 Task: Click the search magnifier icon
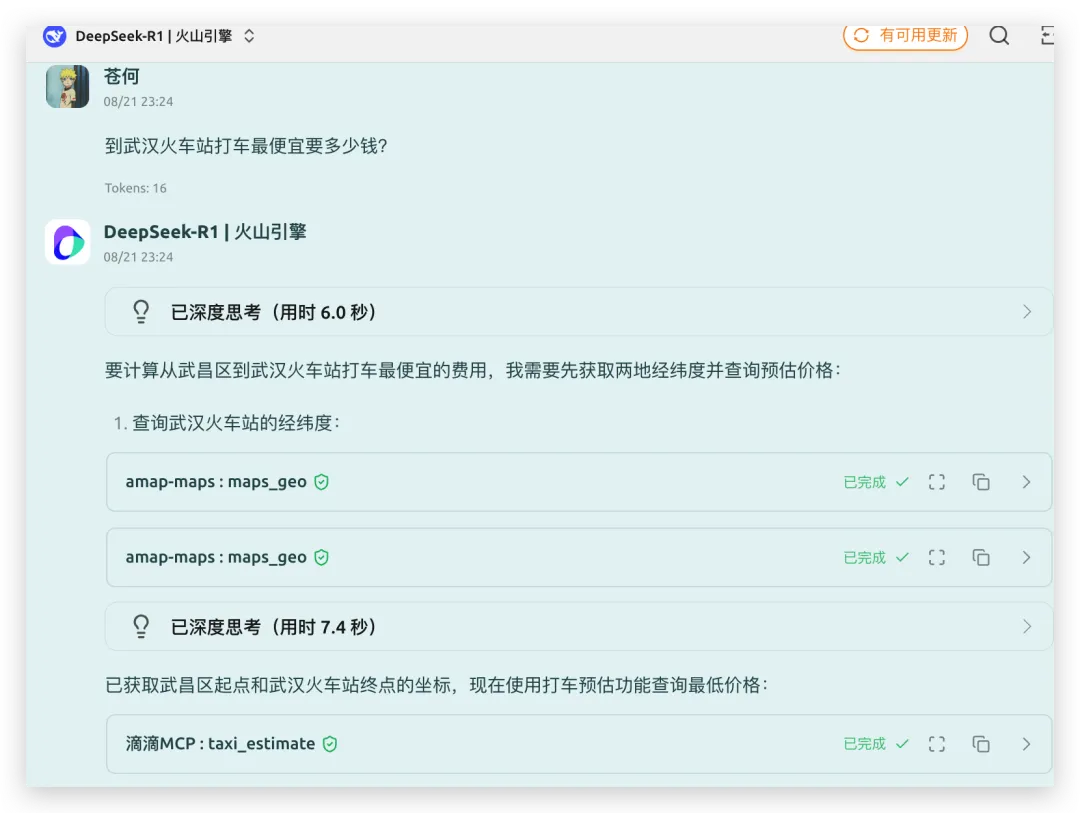998,36
